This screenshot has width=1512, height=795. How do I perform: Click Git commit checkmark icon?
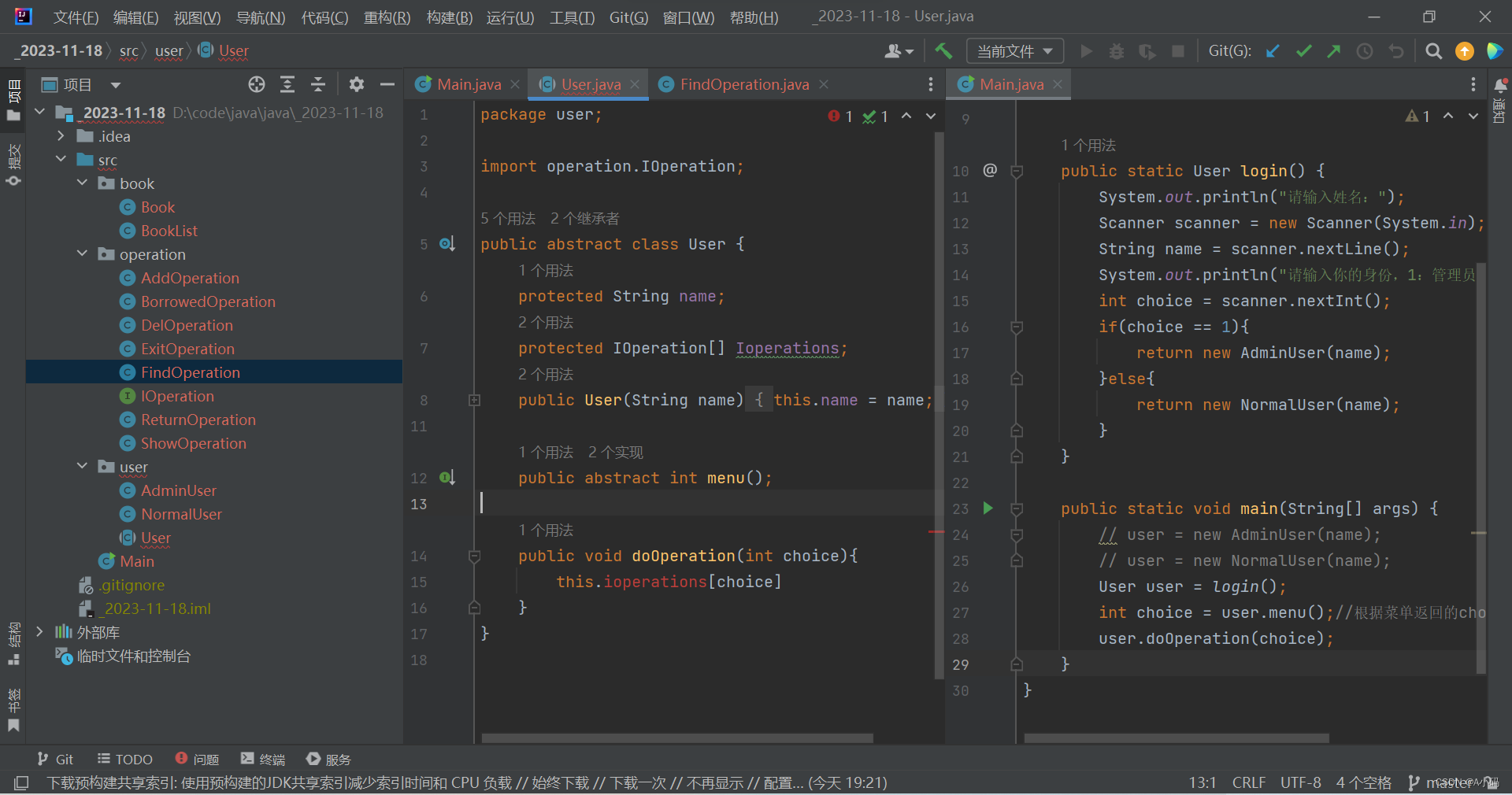tap(1303, 51)
